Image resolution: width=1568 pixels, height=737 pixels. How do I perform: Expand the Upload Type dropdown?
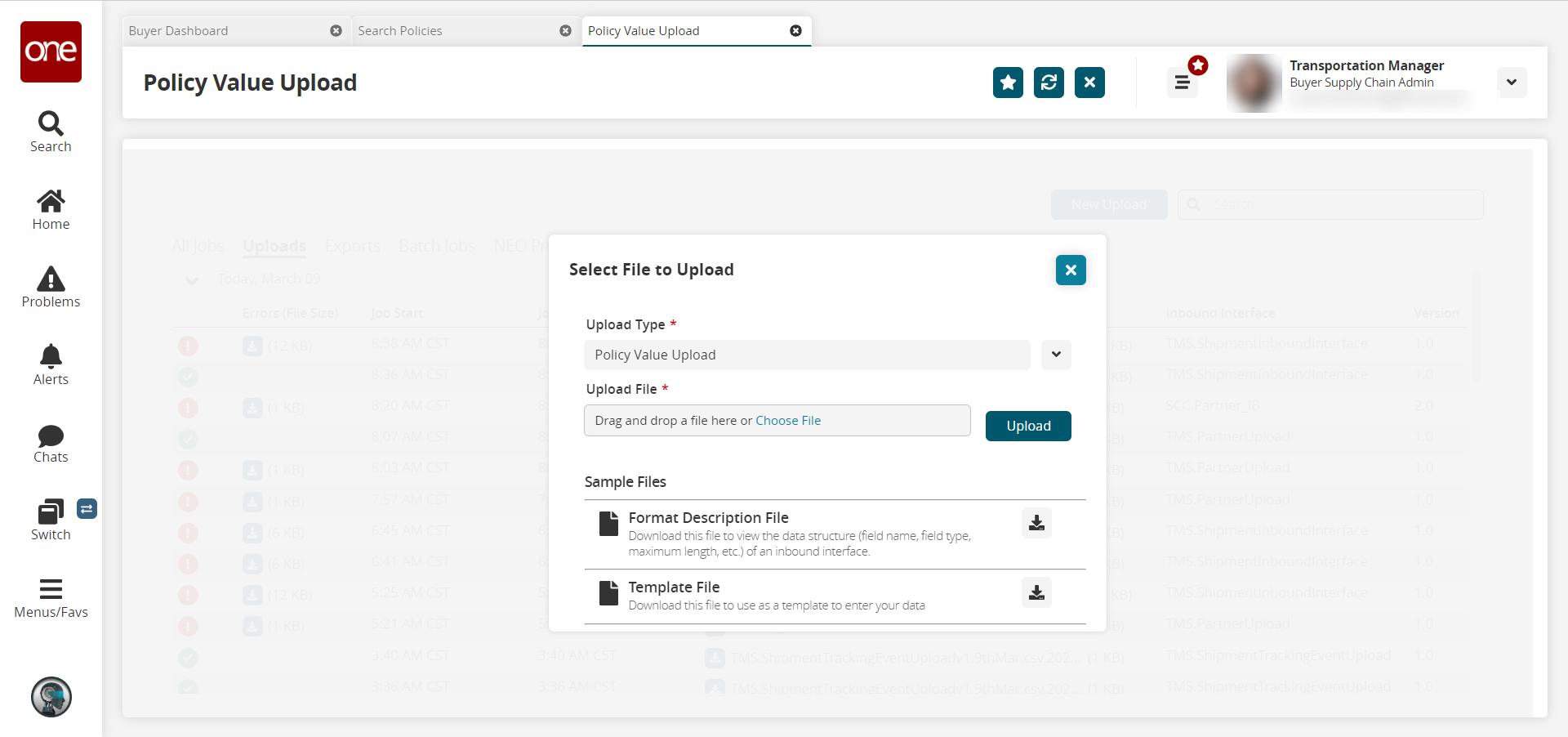[x=1056, y=355]
